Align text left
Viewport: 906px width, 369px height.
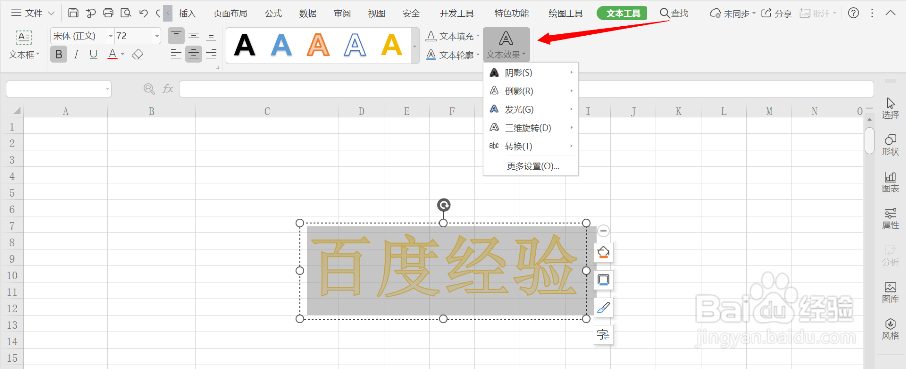[176, 54]
